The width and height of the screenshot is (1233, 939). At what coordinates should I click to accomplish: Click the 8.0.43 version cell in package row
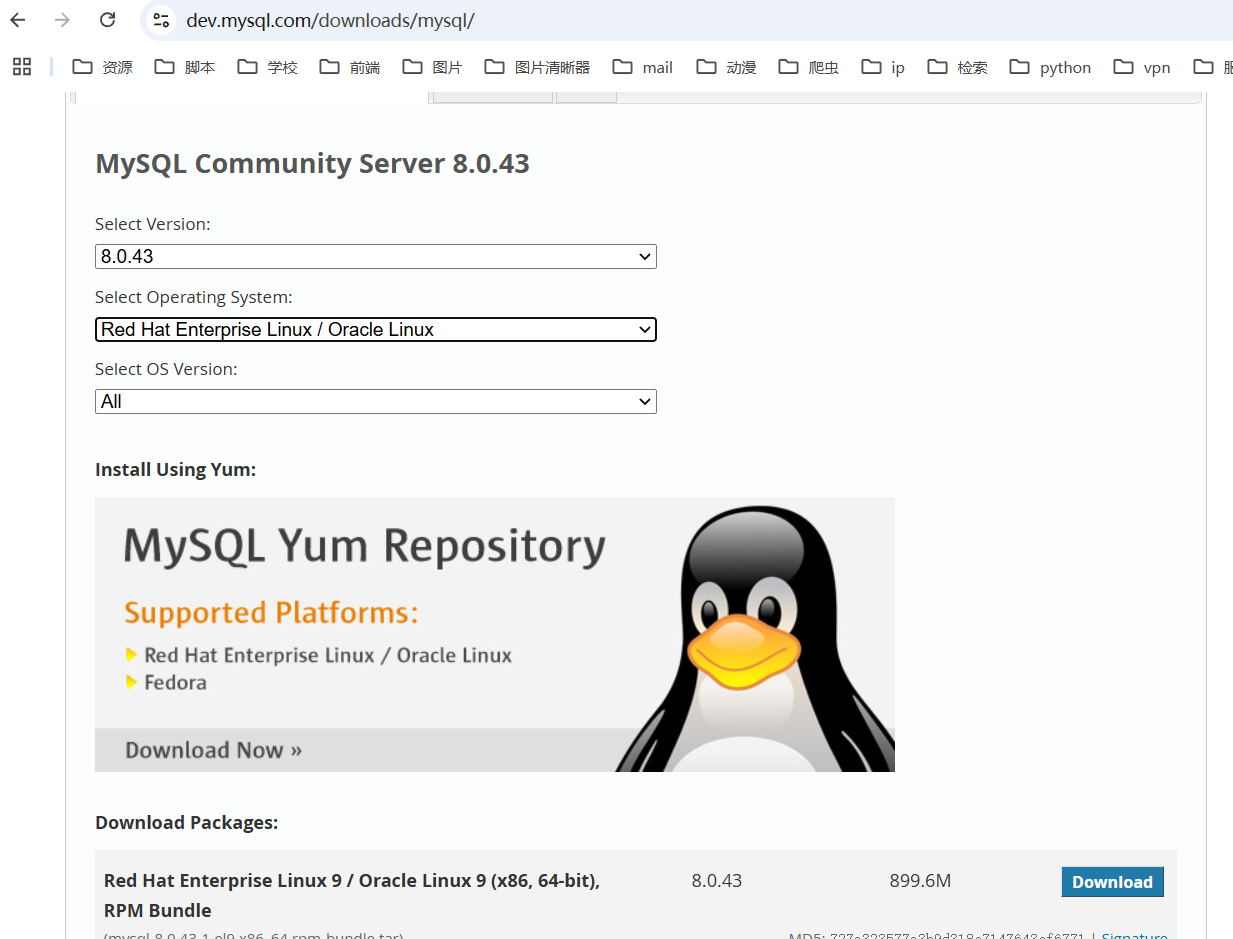point(716,881)
